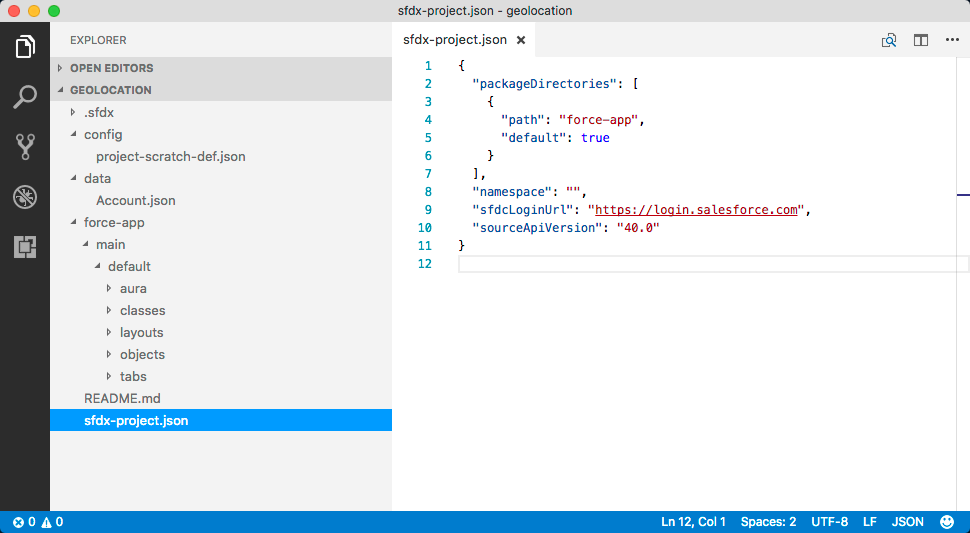This screenshot has height=533, width=970.
Task: Open the Search view in activity bar
Action: (25, 97)
